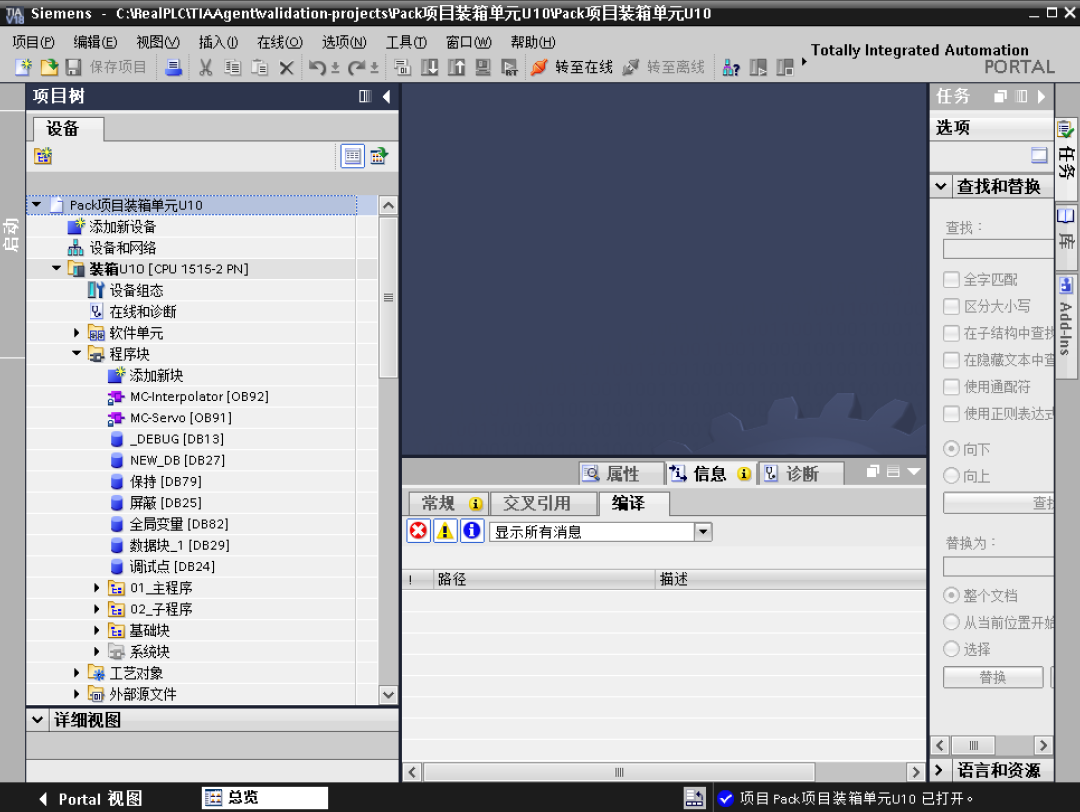Collapse the 详细视图 panel
Screen dimensions: 1080x812
pyautogui.click(x=37, y=720)
